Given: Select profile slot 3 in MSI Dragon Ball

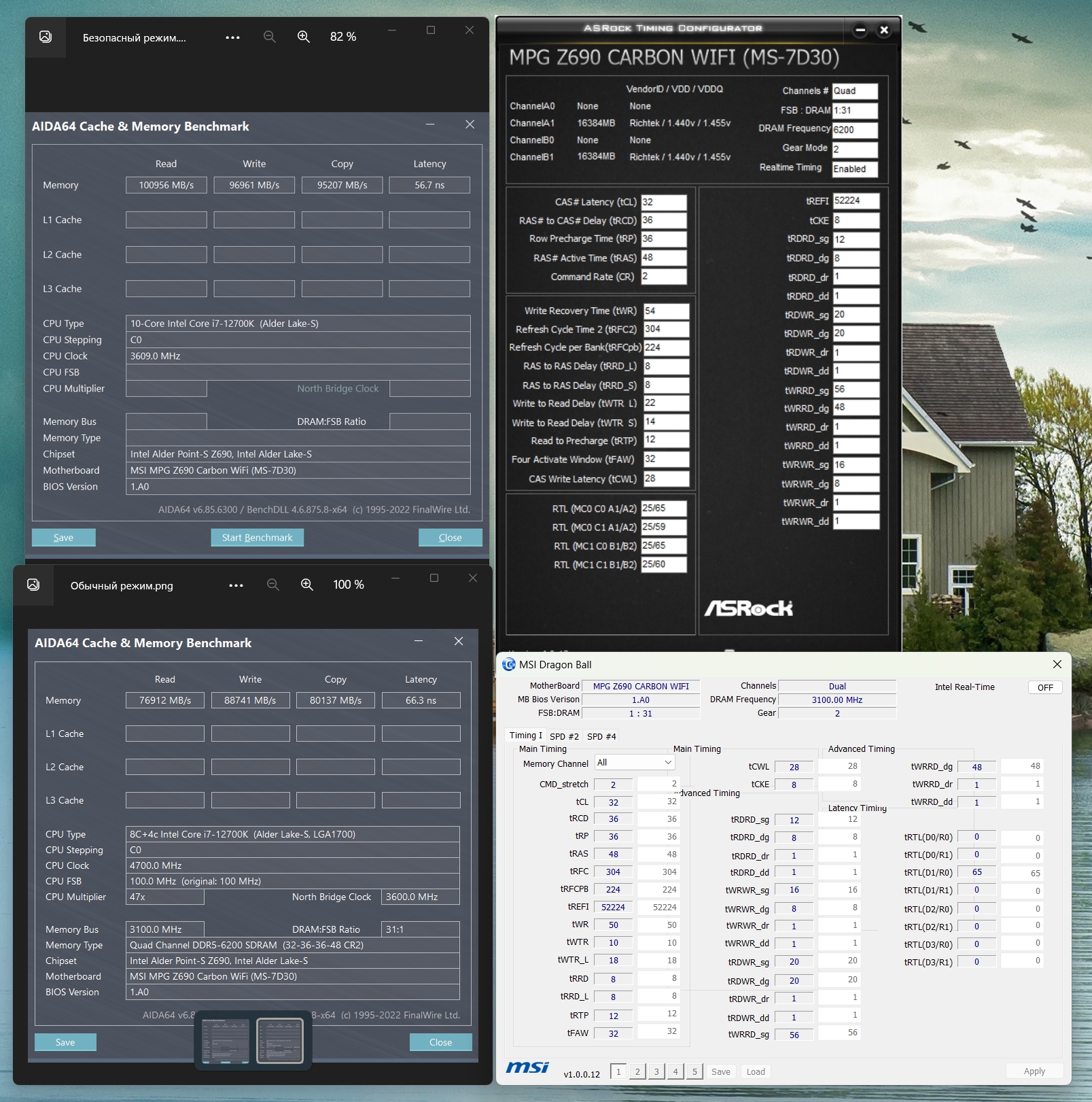Looking at the screenshot, I should (x=656, y=1071).
